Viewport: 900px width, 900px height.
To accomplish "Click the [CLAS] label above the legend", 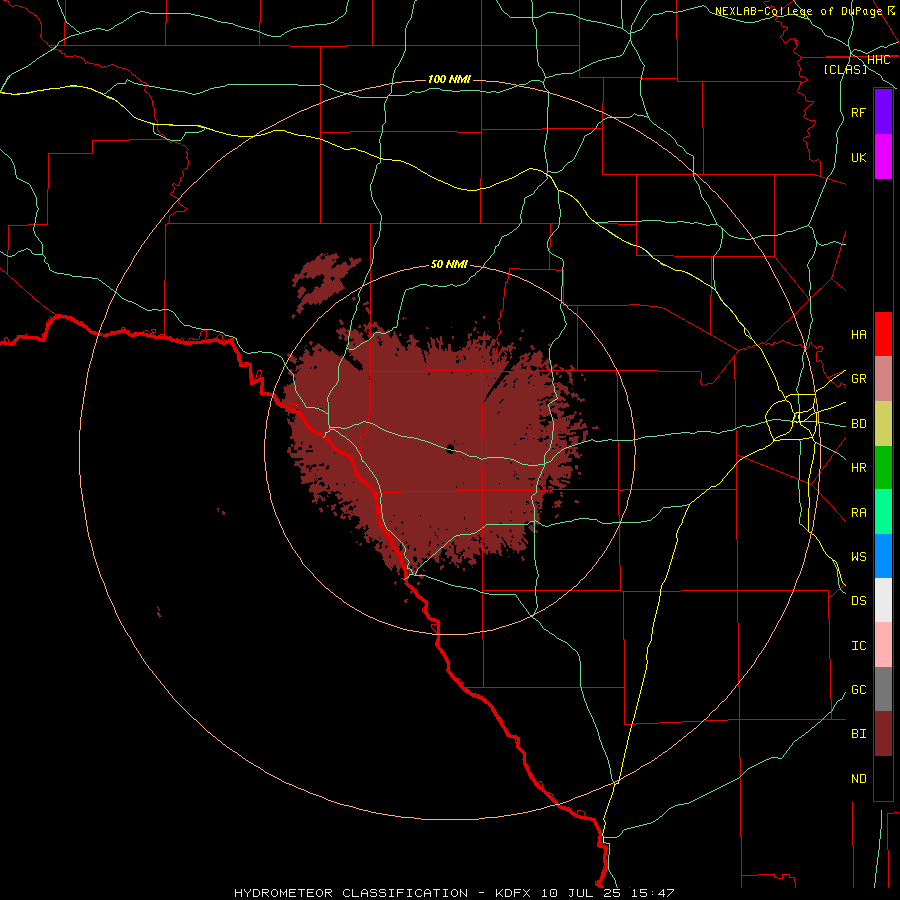I will point(845,70).
